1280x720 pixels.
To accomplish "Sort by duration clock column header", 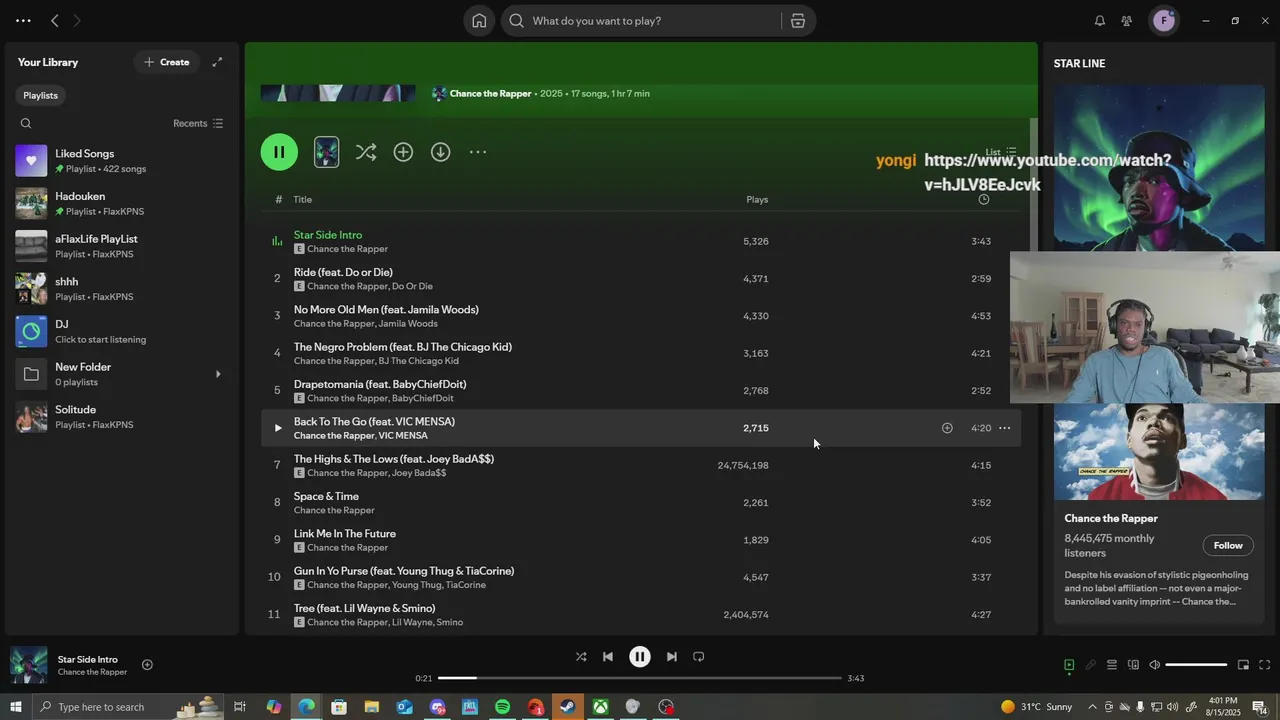I will click(x=984, y=200).
